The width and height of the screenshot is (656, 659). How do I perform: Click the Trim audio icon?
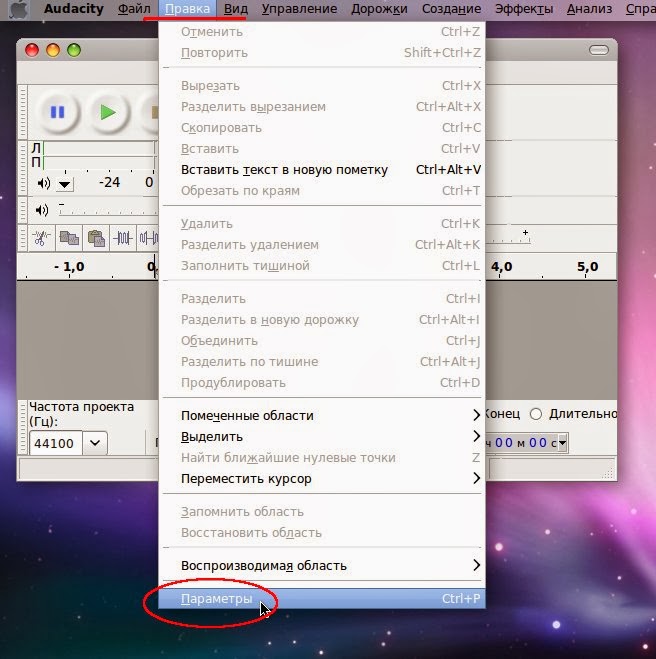click(x=123, y=238)
